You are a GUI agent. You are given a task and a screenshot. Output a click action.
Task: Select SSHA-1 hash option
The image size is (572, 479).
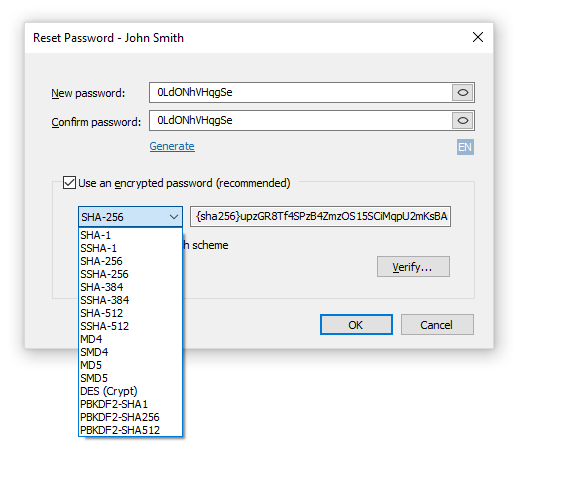point(130,248)
